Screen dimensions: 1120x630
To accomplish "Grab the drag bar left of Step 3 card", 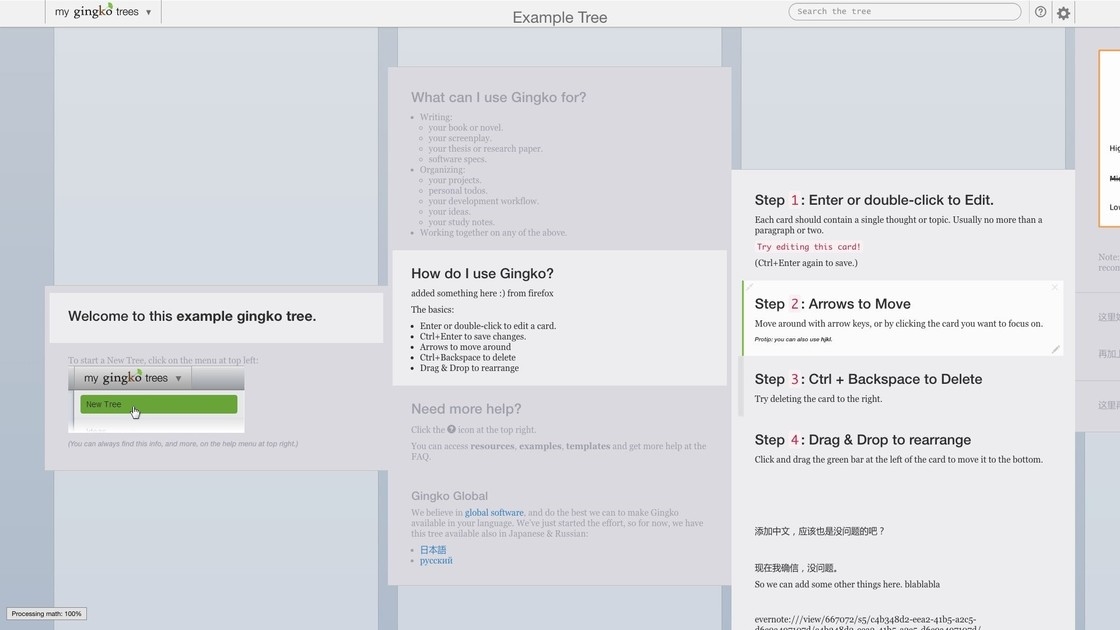I will pyautogui.click(x=741, y=386).
